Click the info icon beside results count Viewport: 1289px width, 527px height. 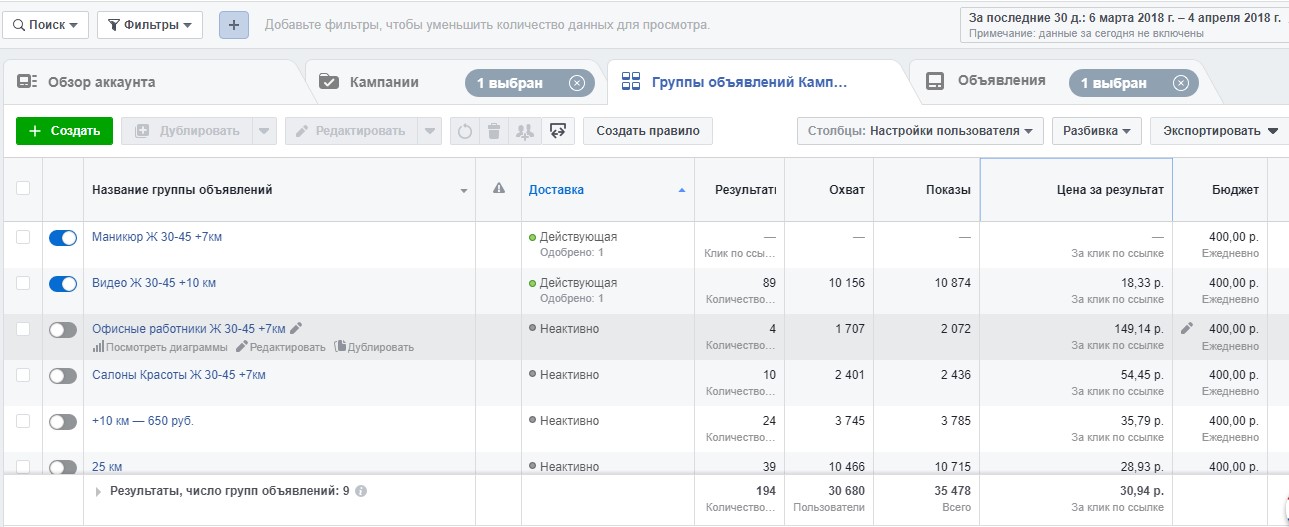click(x=362, y=491)
